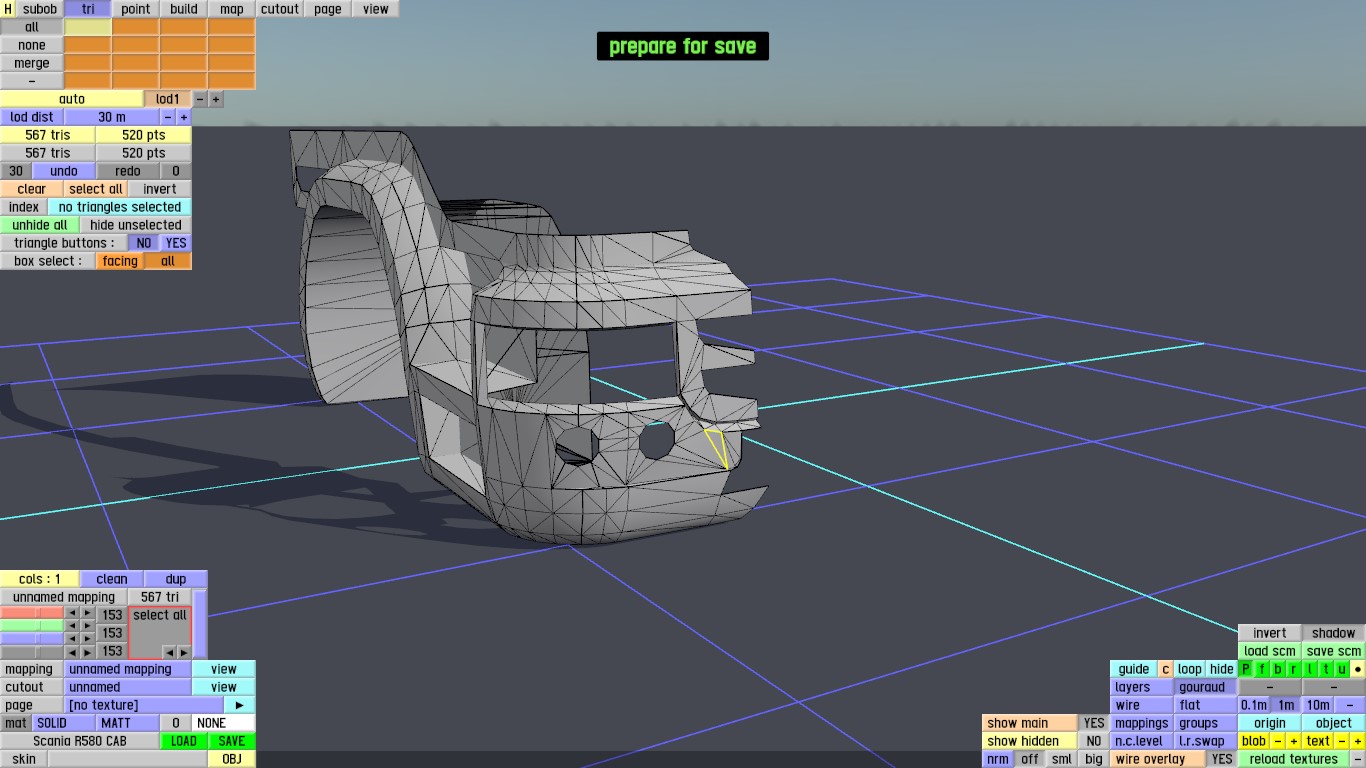Click the b view button
This screenshot has height=768, width=1366.
point(1278,669)
